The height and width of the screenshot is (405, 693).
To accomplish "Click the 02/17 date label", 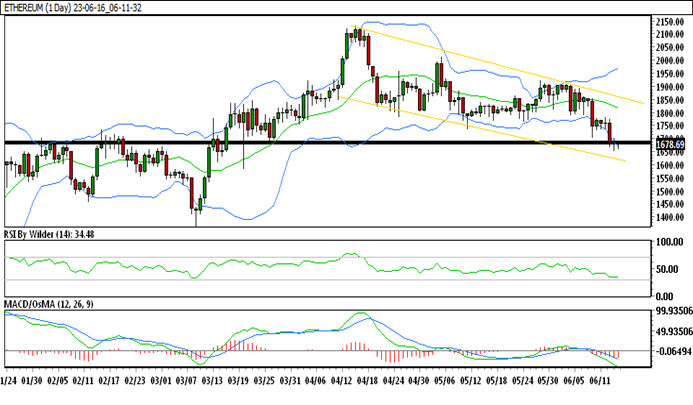I will (x=109, y=381).
